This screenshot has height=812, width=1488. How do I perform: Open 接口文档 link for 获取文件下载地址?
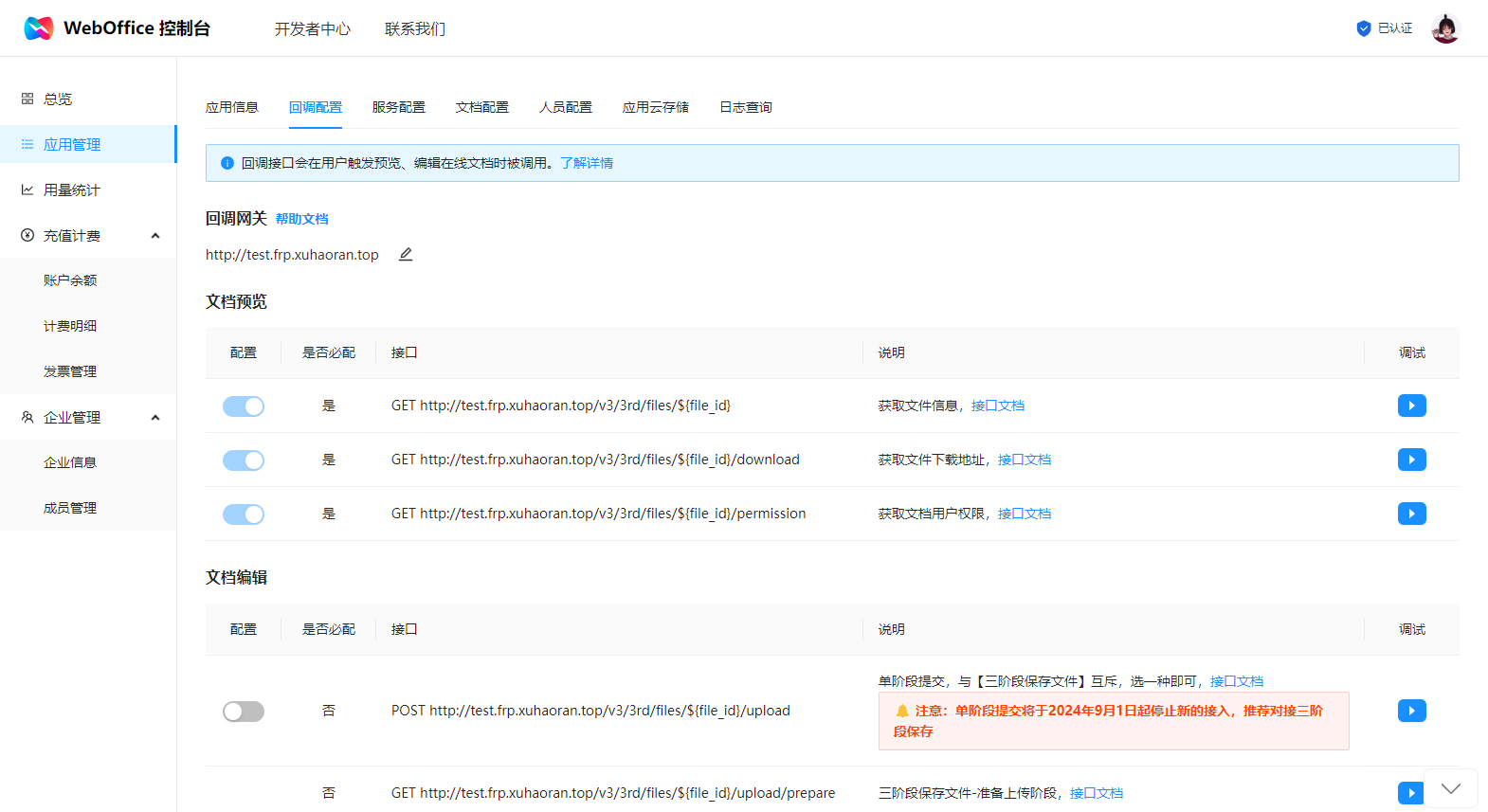1025,460
